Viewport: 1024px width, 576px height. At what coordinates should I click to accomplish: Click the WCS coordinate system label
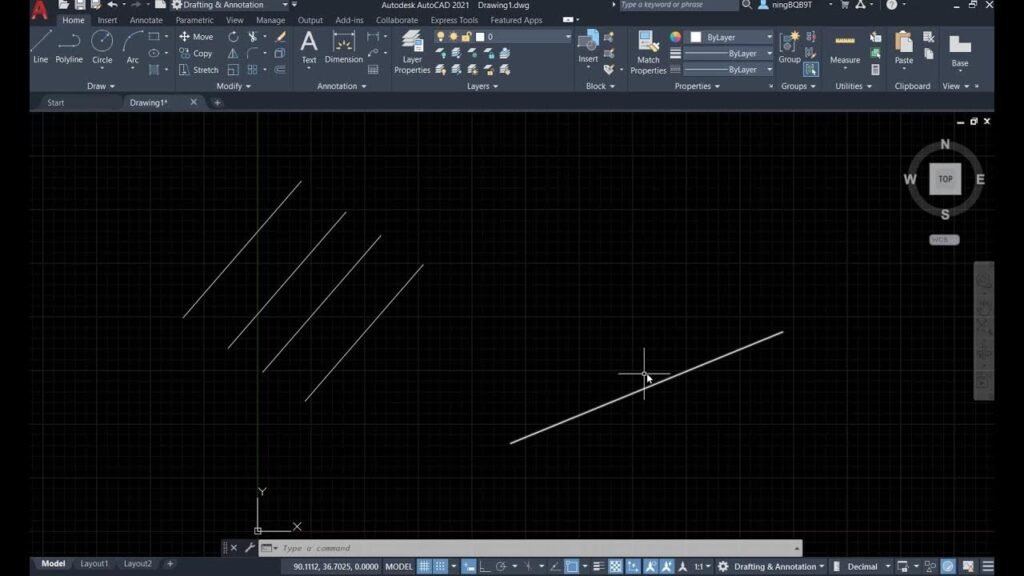pyautogui.click(x=944, y=240)
